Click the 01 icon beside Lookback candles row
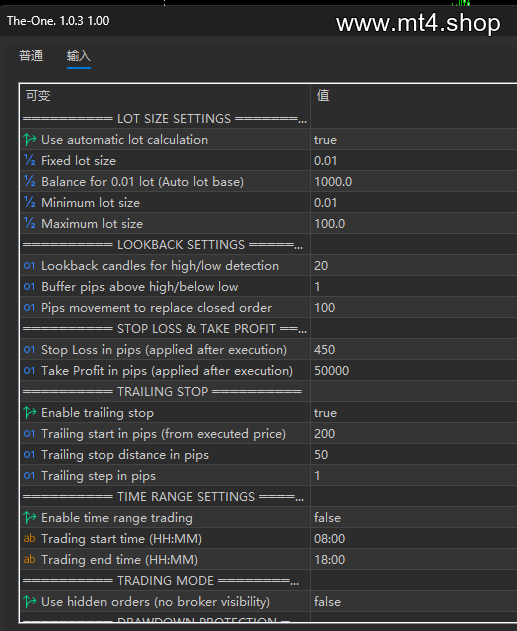This screenshot has width=517, height=631. pos(29,266)
